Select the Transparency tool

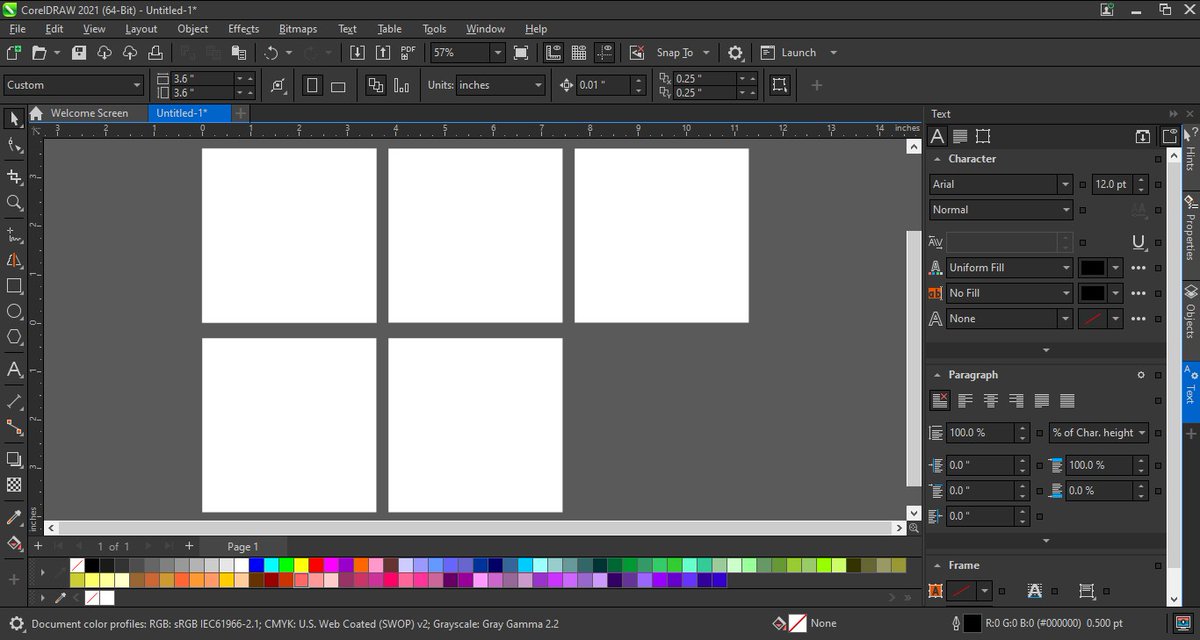(x=14, y=485)
